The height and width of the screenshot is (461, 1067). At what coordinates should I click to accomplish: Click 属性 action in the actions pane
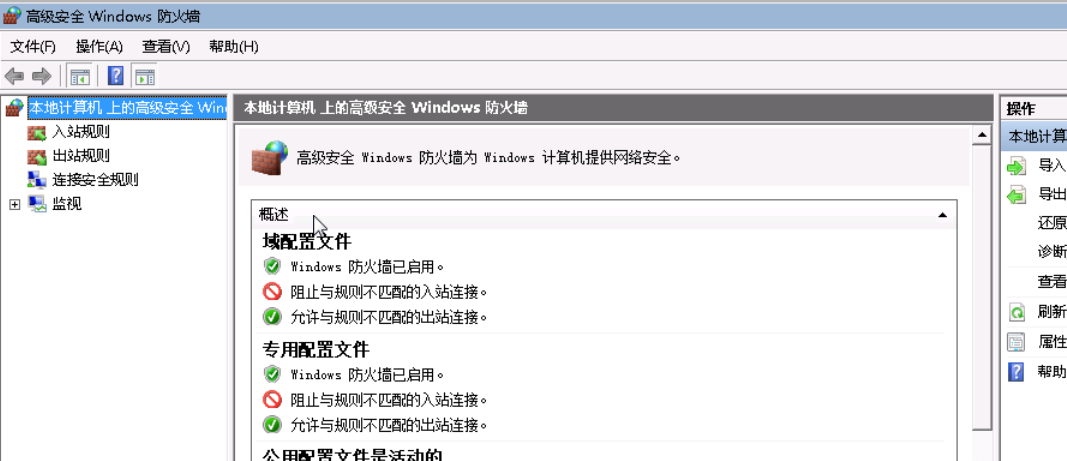click(x=1052, y=342)
